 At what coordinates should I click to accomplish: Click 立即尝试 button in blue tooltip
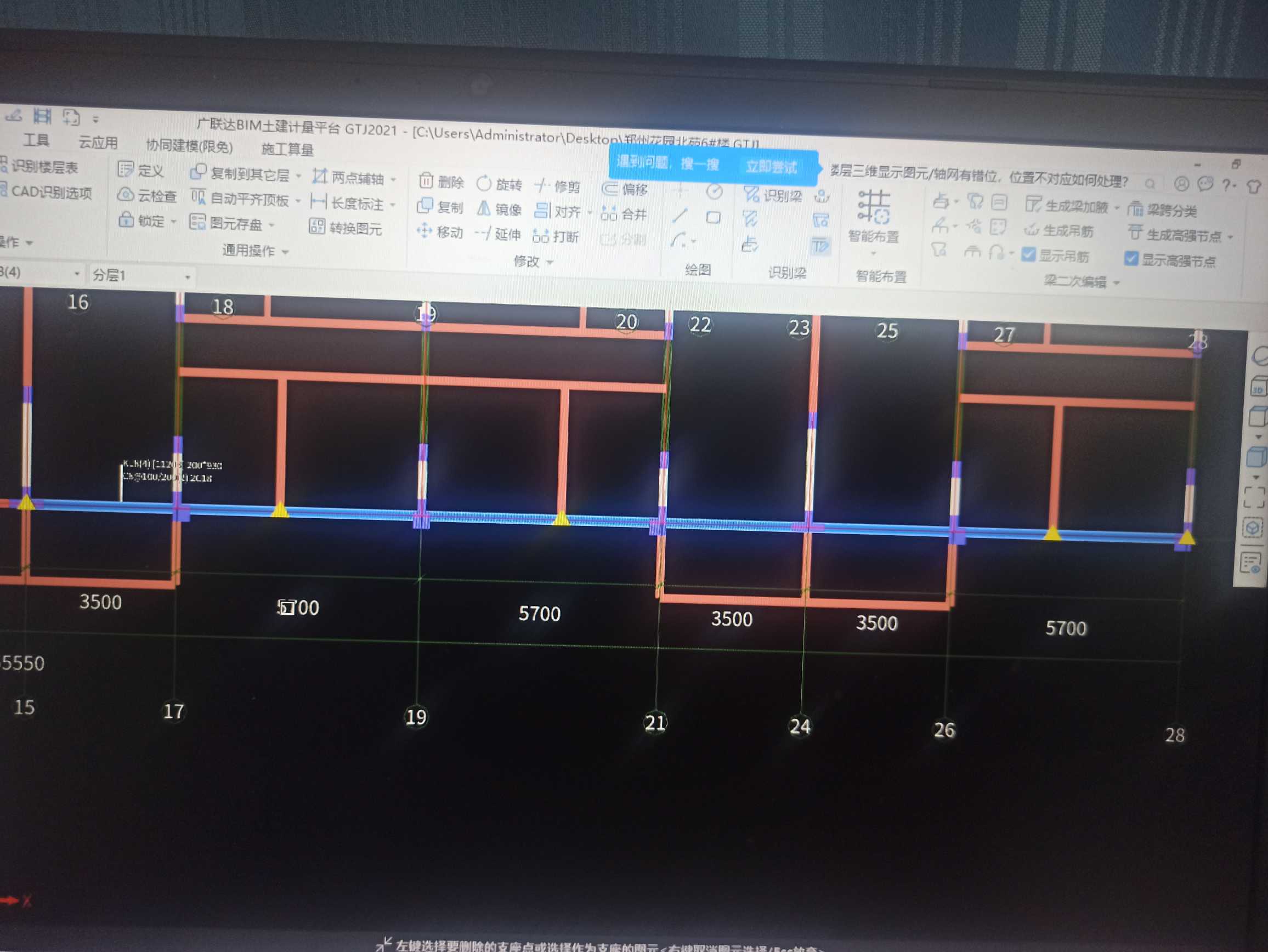click(771, 167)
